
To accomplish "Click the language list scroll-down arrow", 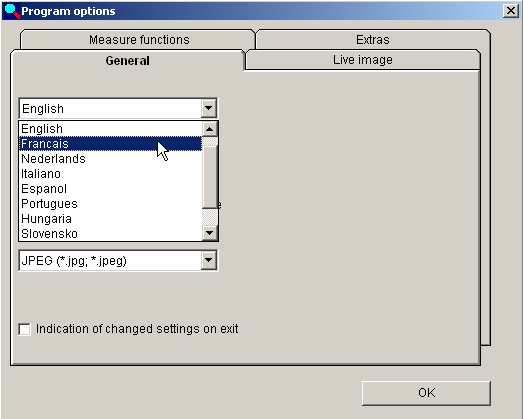I will 210,233.
